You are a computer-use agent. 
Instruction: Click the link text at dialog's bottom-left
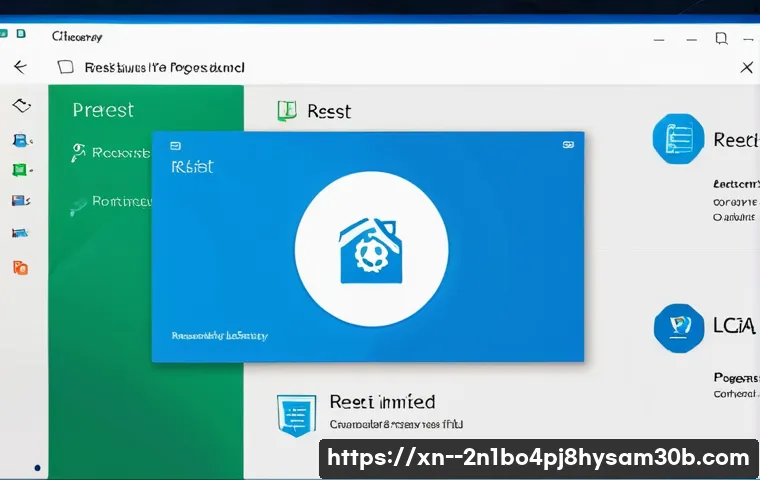pyautogui.click(x=220, y=336)
